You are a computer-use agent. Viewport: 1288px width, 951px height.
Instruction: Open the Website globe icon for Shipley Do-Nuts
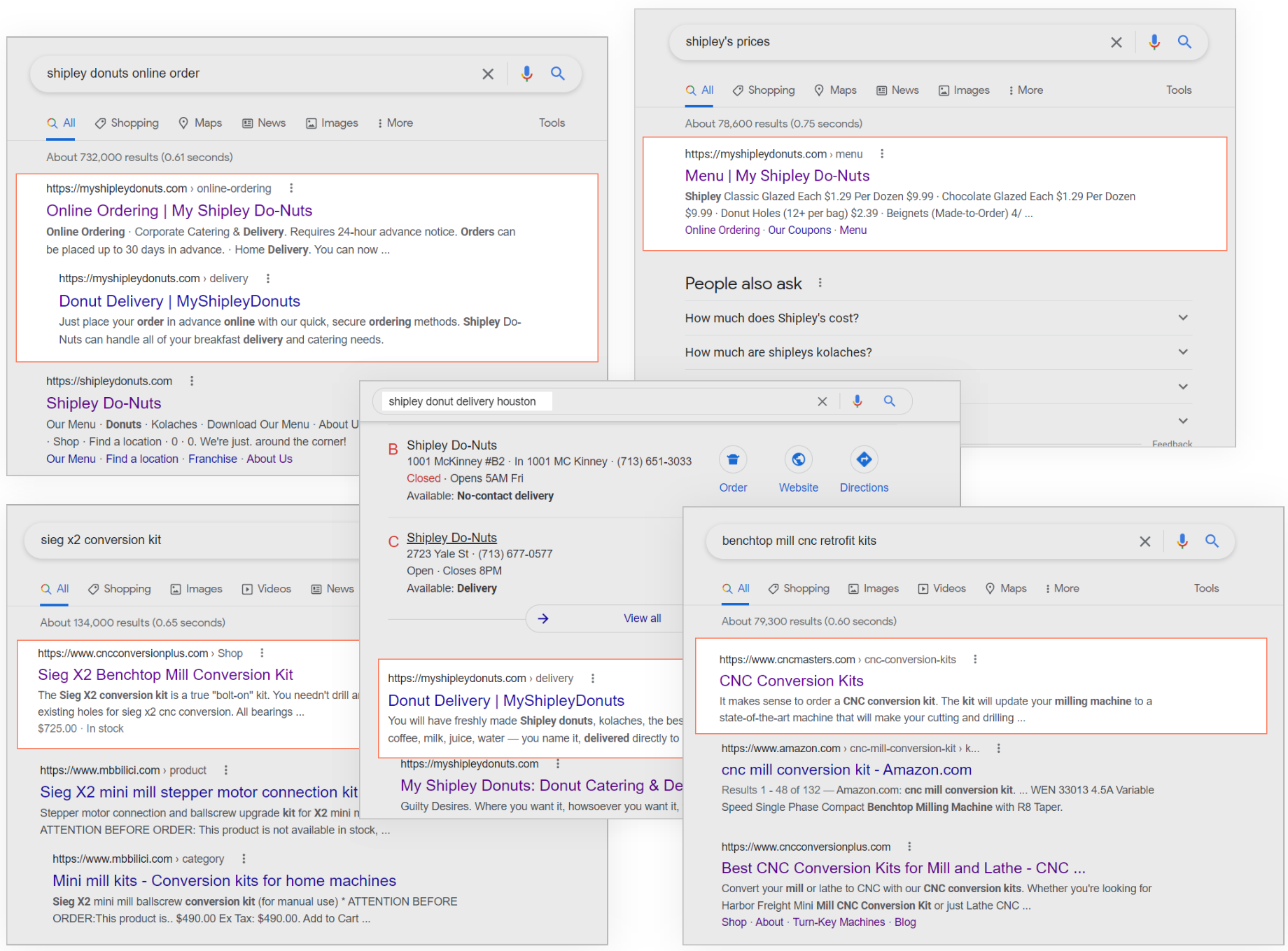[x=798, y=459]
